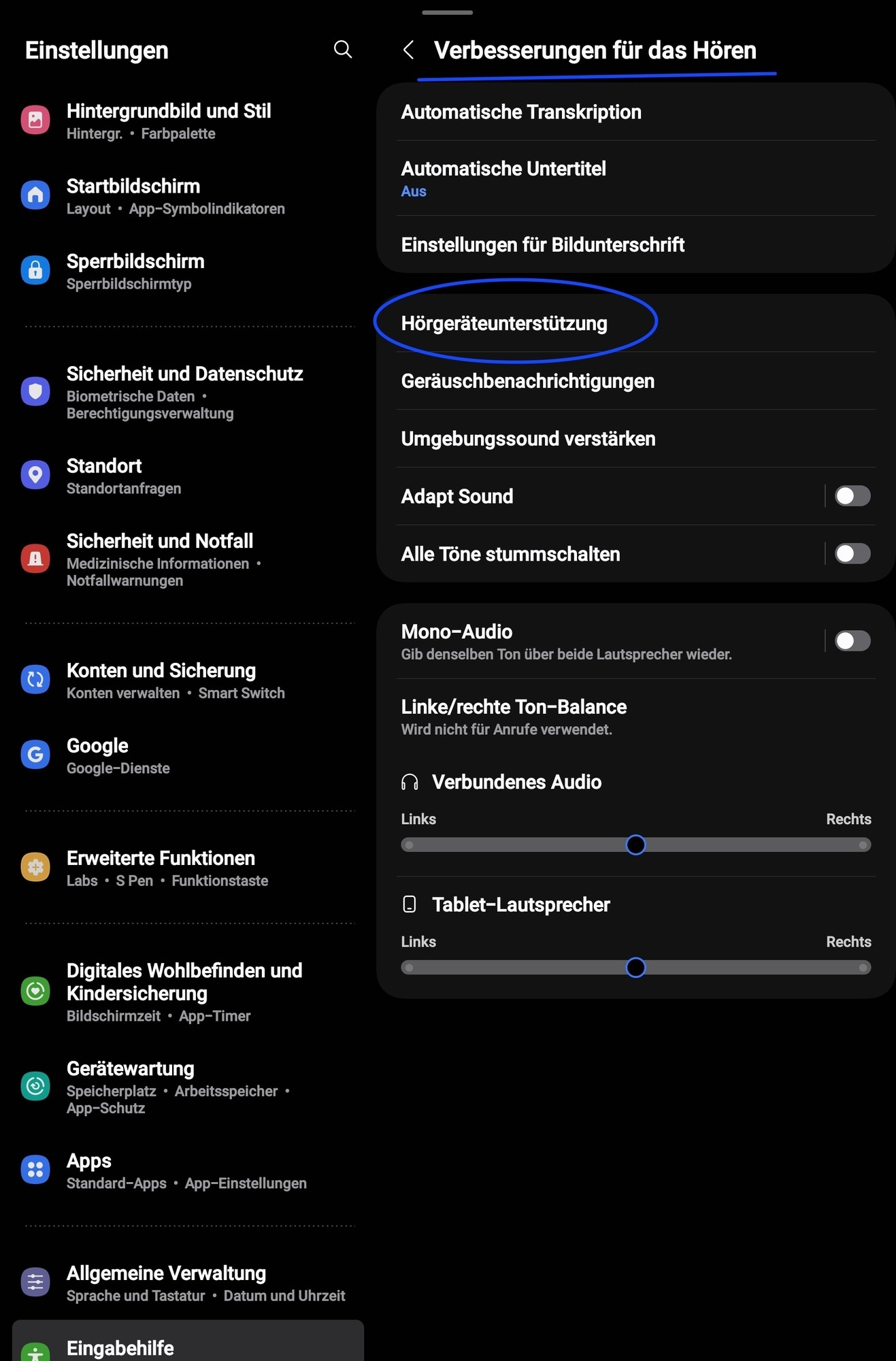Image resolution: width=896 pixels, height=1361 pixels.
Task: Open Automatische Transkription
Action: (x=521, y=112)
